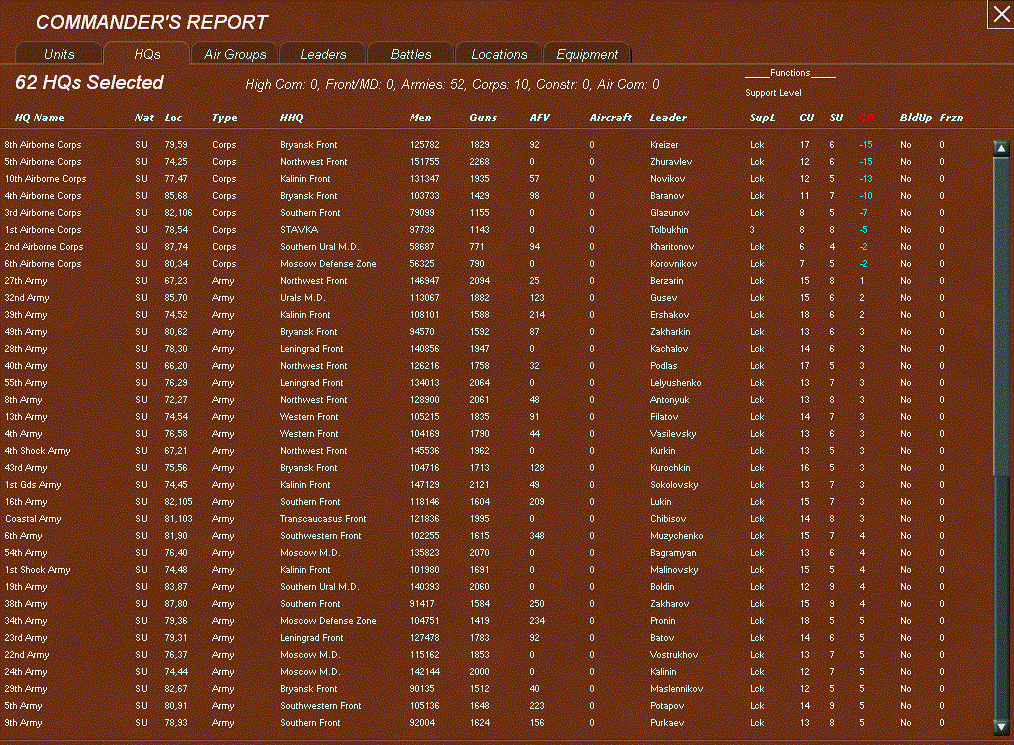
Task: Click leader Zakharkin of 49th Army
Action: (670, 332)
